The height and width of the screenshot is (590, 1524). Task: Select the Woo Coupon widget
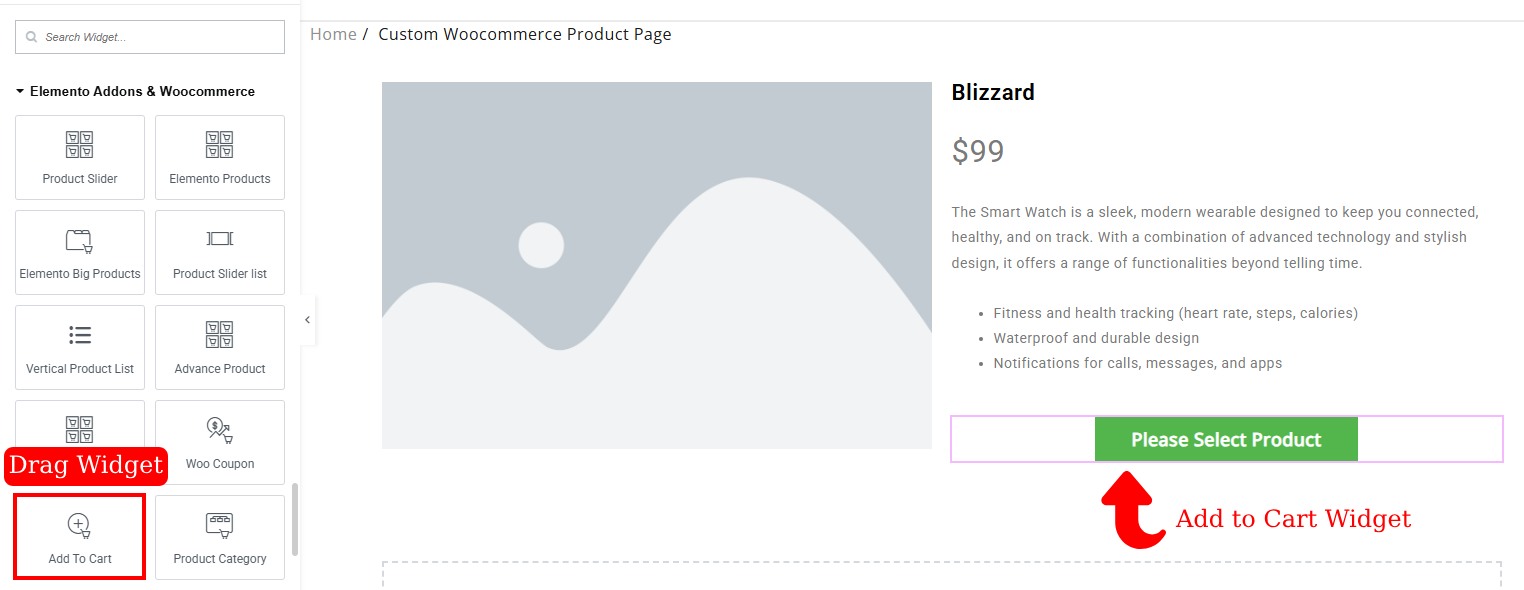(x=220, y=442)
